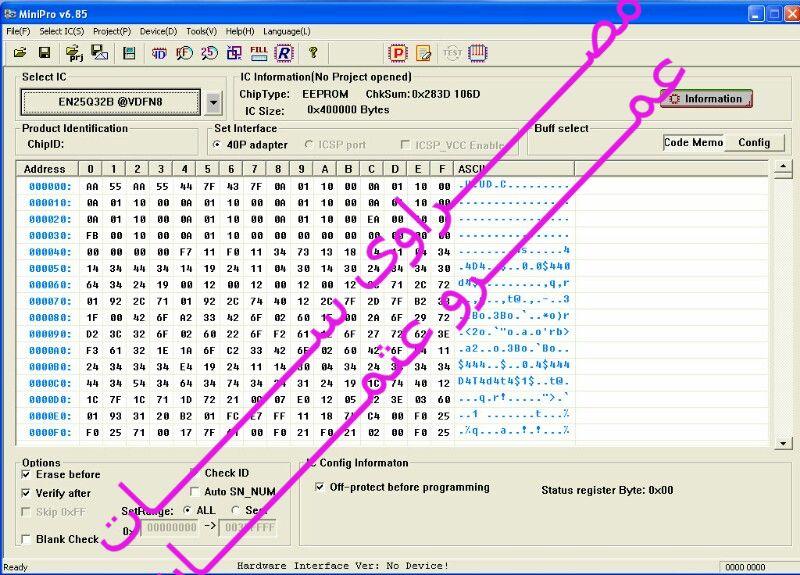The image size is (800, 575).
Task: Click the scroll up arrow of hex view
Action: [x=783, y=166]
